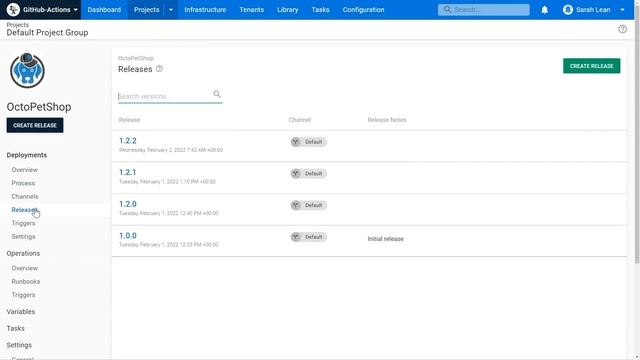Open the Library menu

coord(287,9)
